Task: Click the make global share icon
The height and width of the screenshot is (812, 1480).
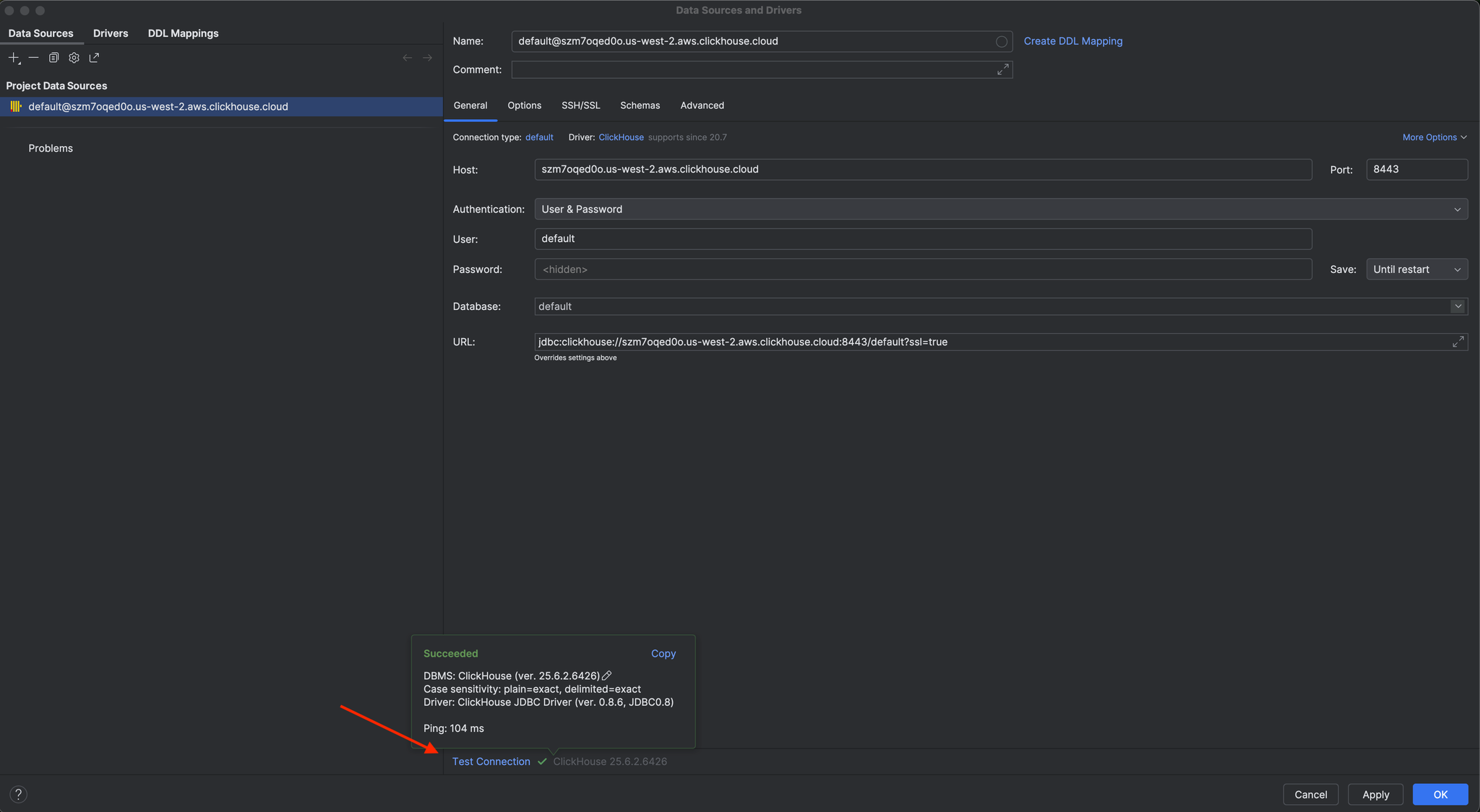Action: pyautogui.click(x=94, y=57)
